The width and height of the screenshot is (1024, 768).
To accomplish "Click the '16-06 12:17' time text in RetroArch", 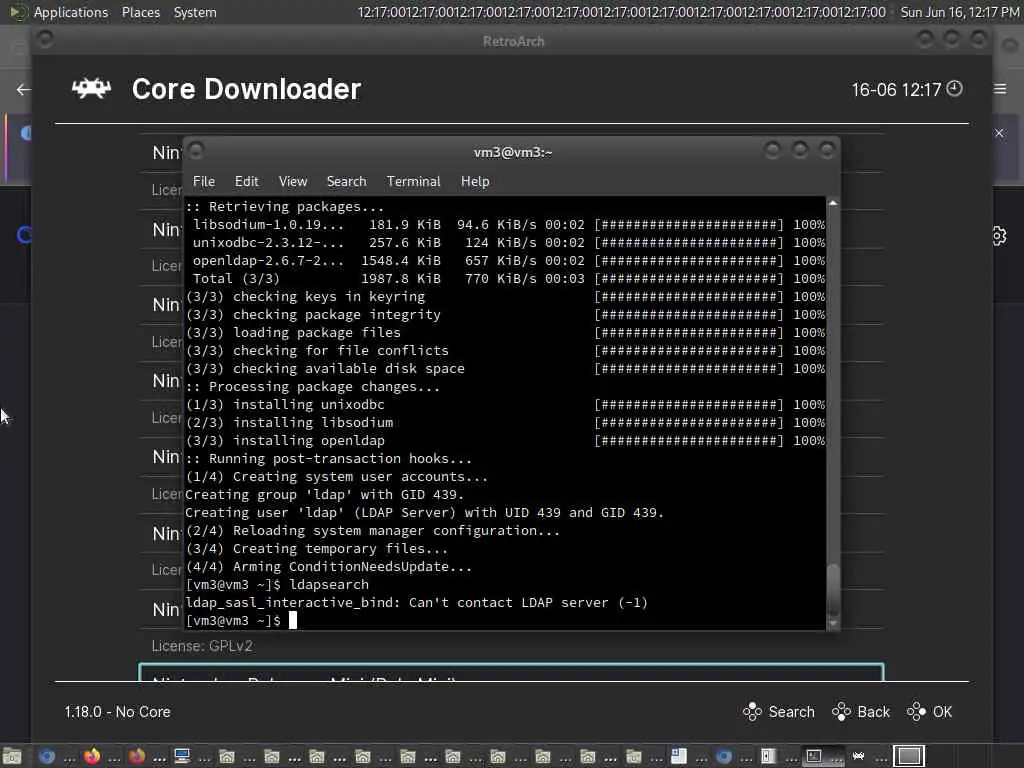I will (896, 89).
